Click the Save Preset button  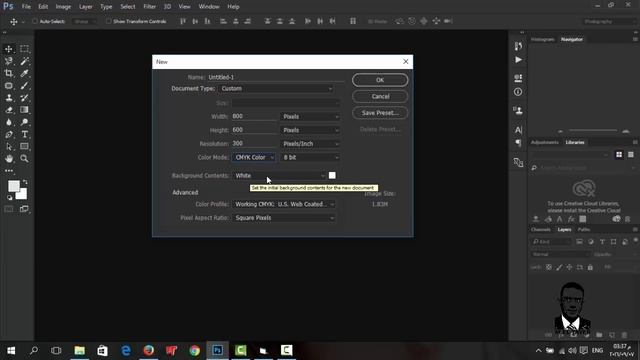tap(380, 113)
